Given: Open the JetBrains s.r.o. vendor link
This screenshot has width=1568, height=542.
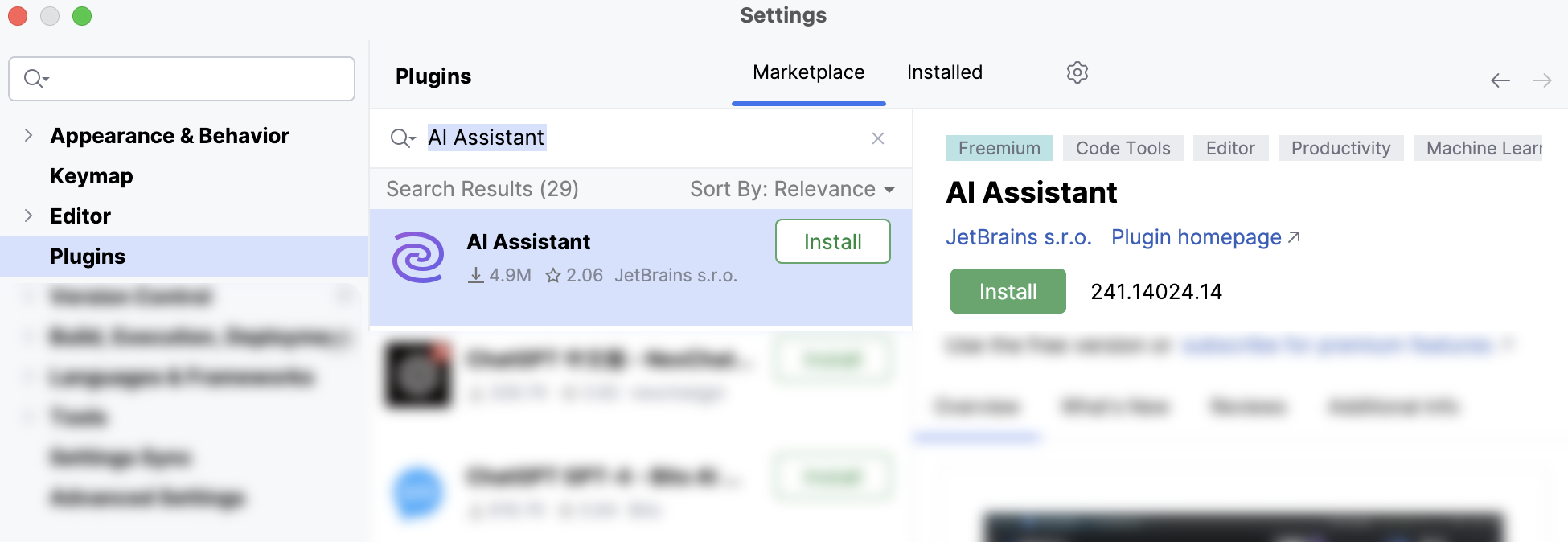Looking at the screenshot, I should pyautogui.click(x=1019, y=236).
